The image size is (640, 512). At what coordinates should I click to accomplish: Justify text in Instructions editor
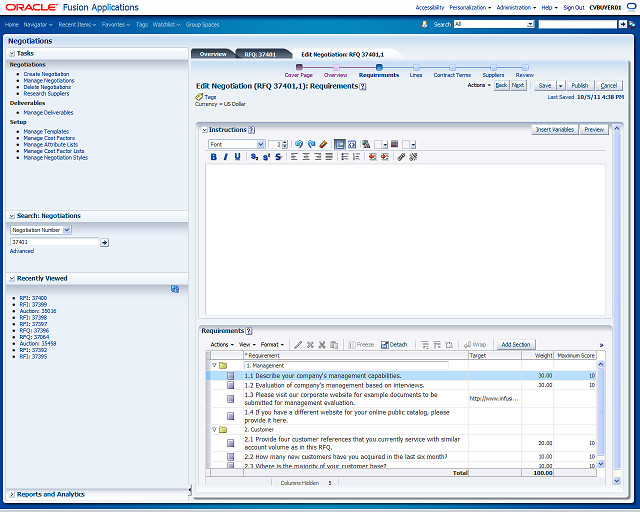tap(329, 157)
